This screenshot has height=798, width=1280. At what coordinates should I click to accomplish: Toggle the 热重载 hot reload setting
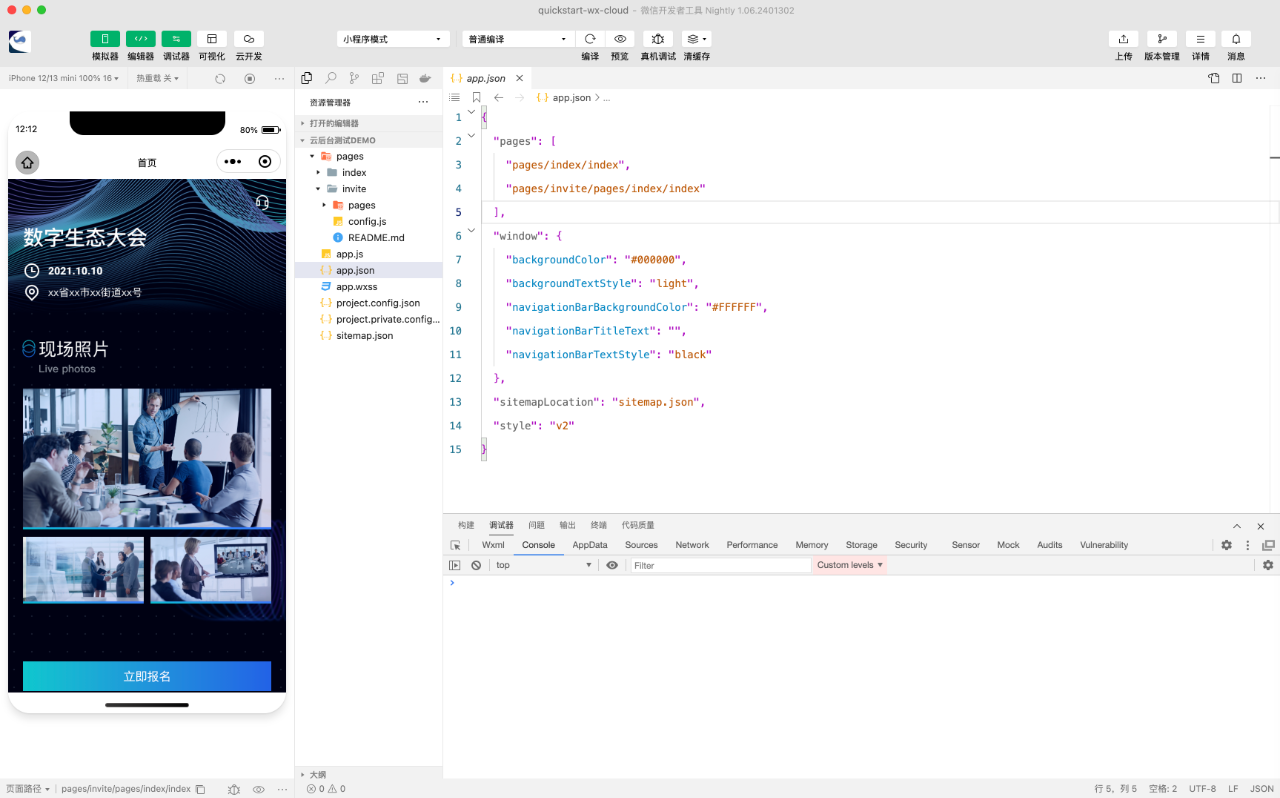tap(158, 78)
